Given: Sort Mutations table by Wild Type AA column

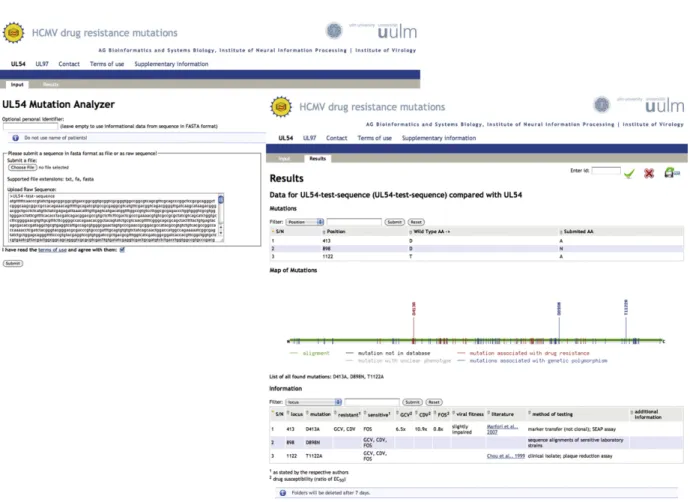Looking at the screenshot, I should click(429, 231).
